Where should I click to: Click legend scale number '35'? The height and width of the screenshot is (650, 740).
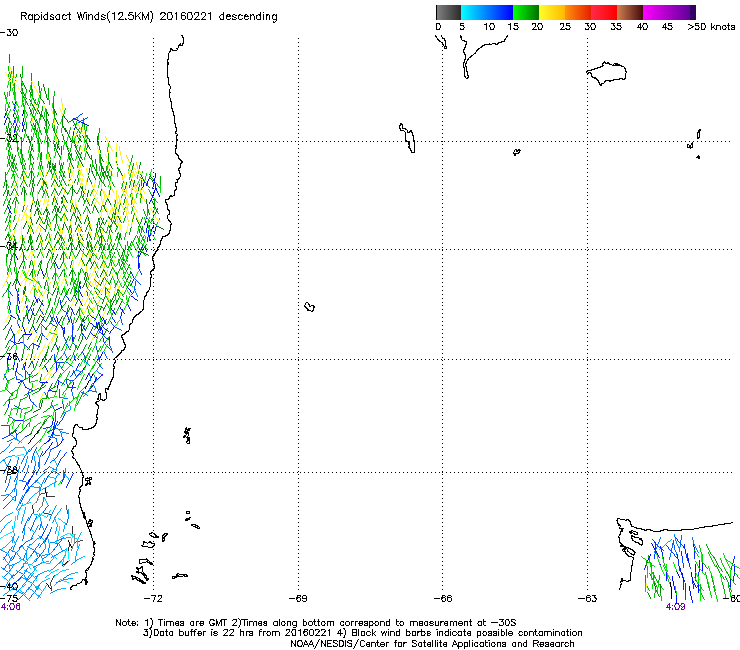tap(616, 27)
